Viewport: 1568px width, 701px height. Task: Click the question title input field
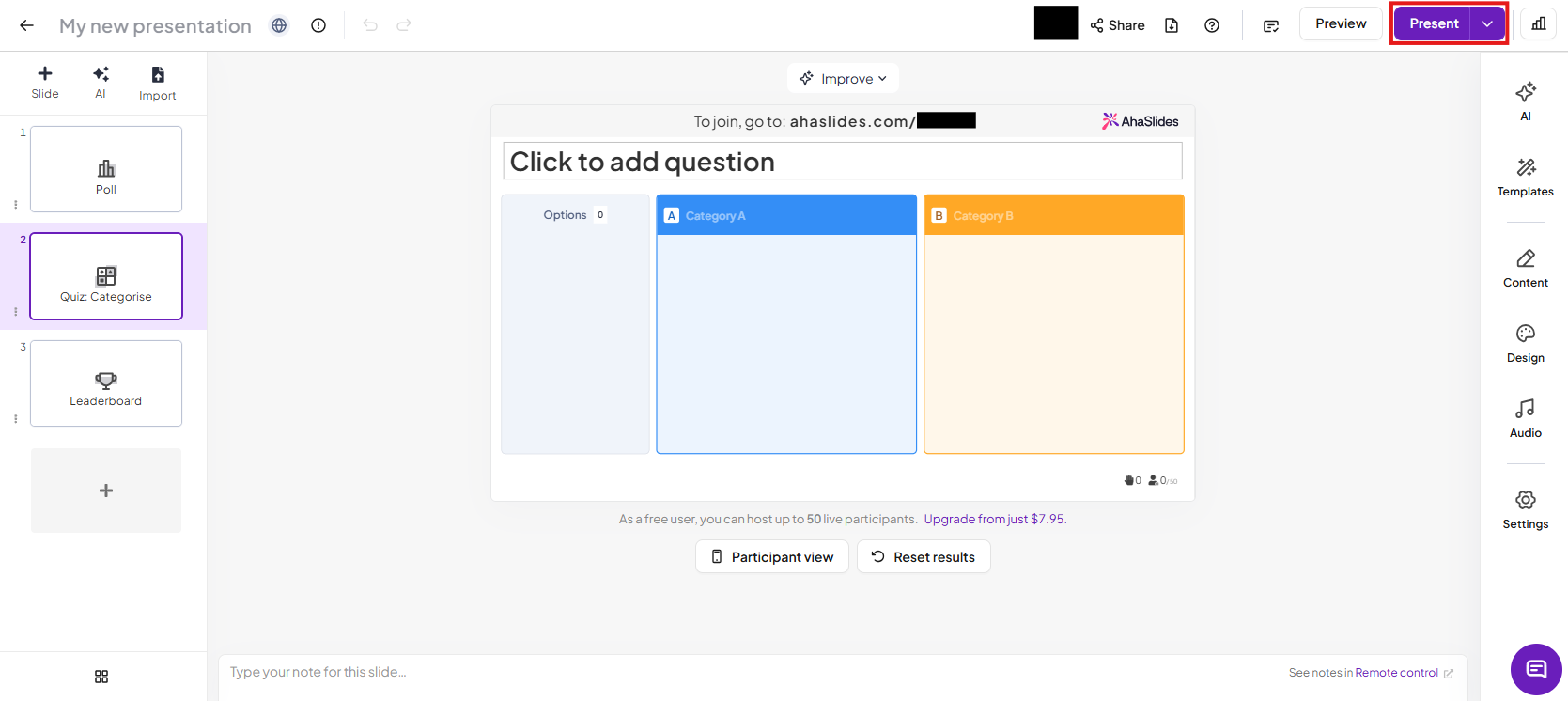pos(842,162)
